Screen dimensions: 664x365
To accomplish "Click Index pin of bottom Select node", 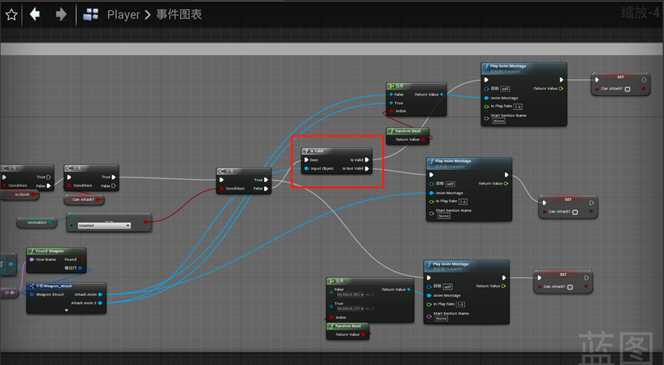I will 331,317.
